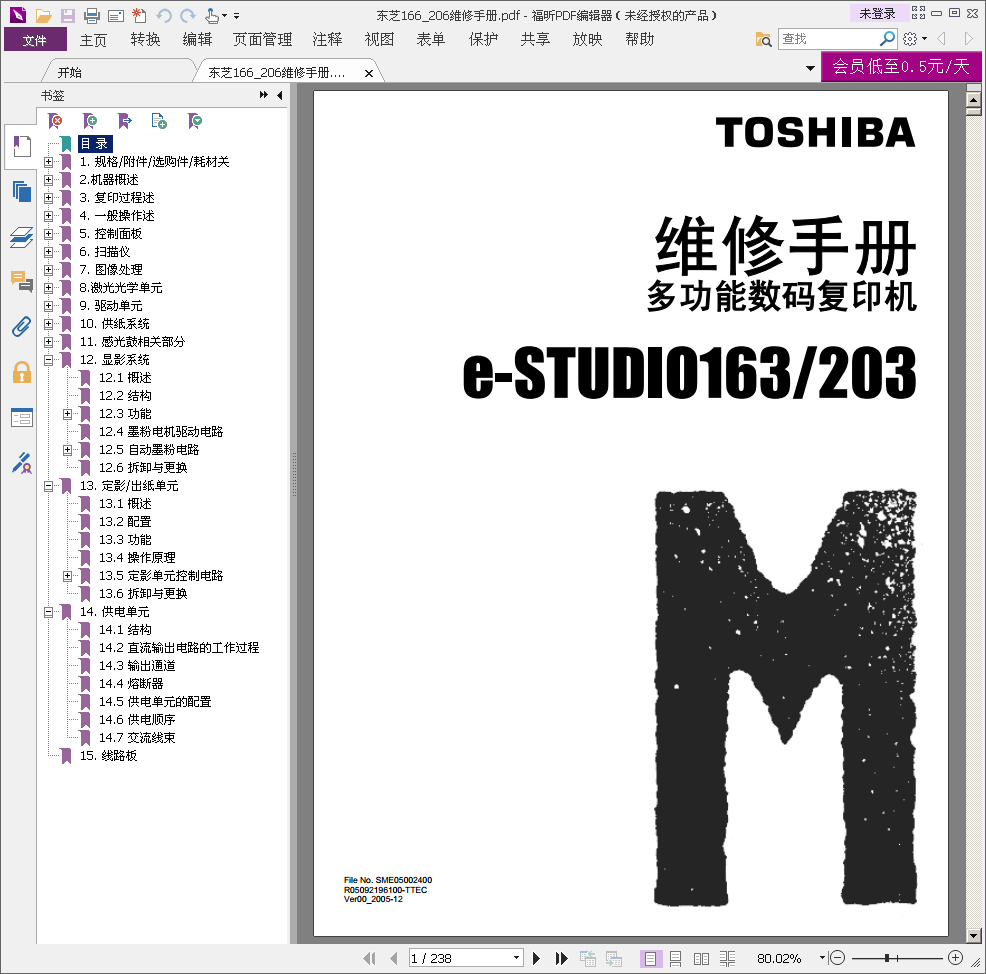Switch to 保护 ribbon tab
Viewport: 986px width, 974px height.
[x=484, y=40]
